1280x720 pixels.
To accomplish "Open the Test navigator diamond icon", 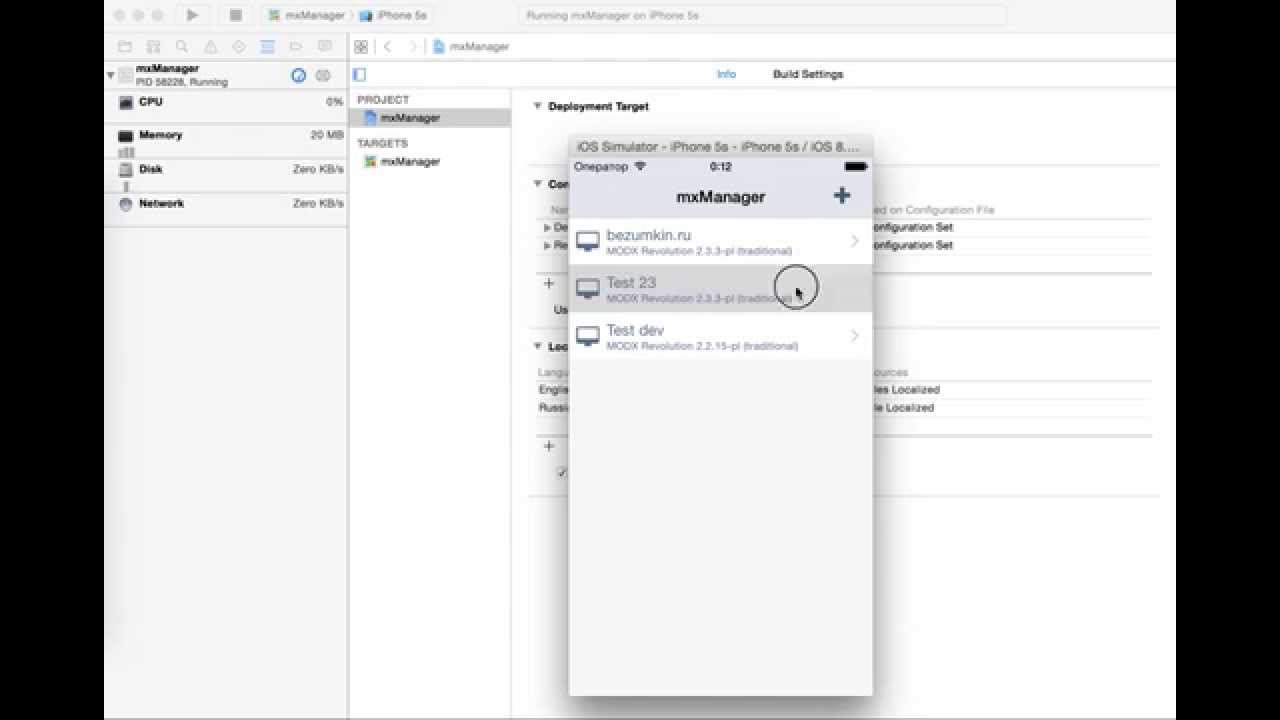I will pos(239,47).
